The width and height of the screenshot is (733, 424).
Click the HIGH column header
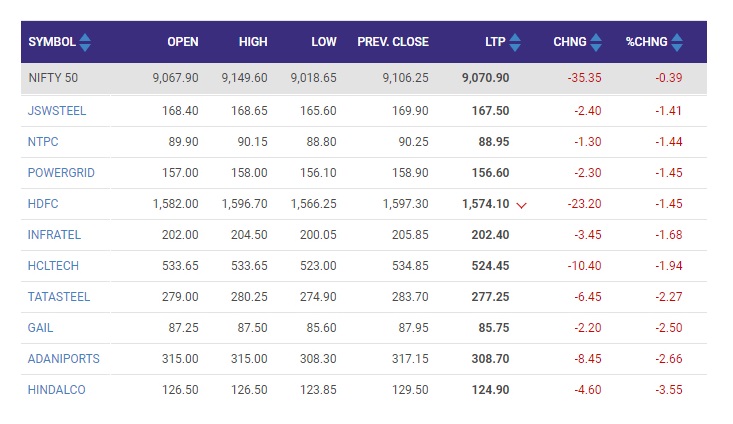coord(253,42)
